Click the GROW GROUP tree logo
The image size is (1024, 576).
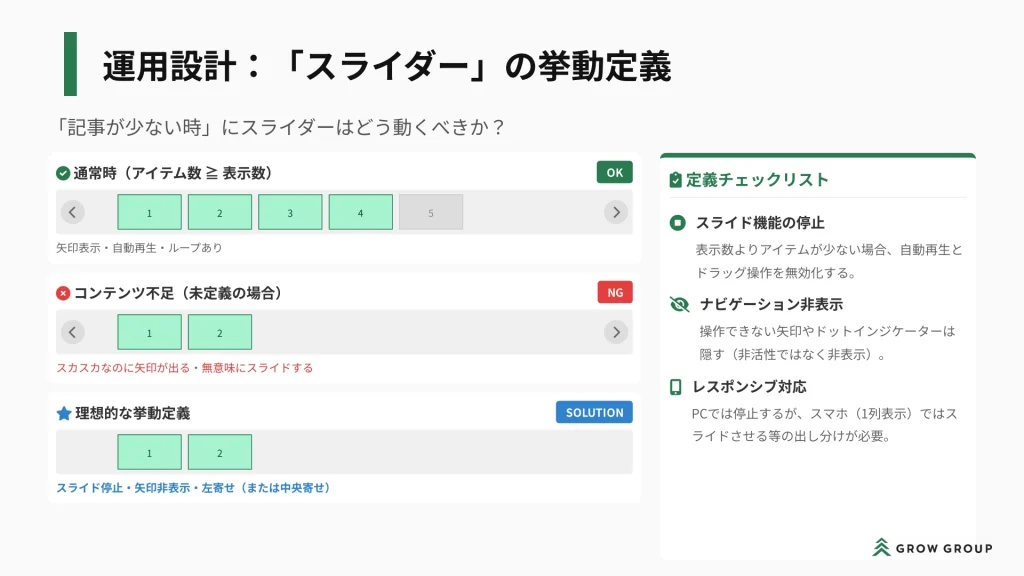[x=881, y=547]
